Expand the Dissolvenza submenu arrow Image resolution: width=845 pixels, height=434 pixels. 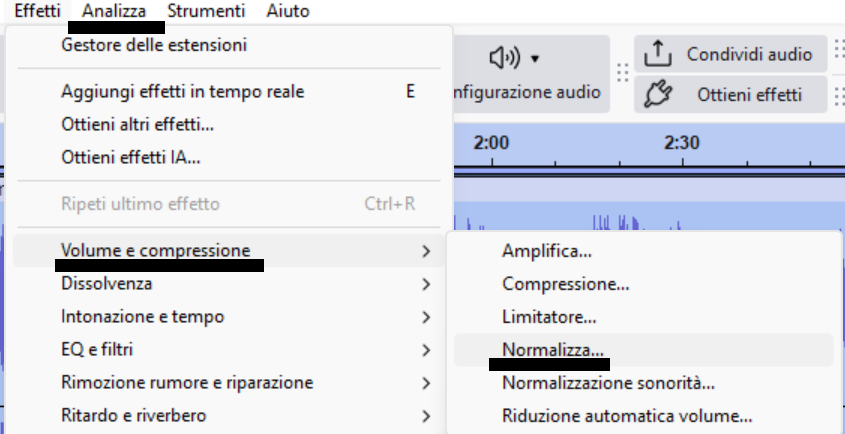[x=426, y=284]
